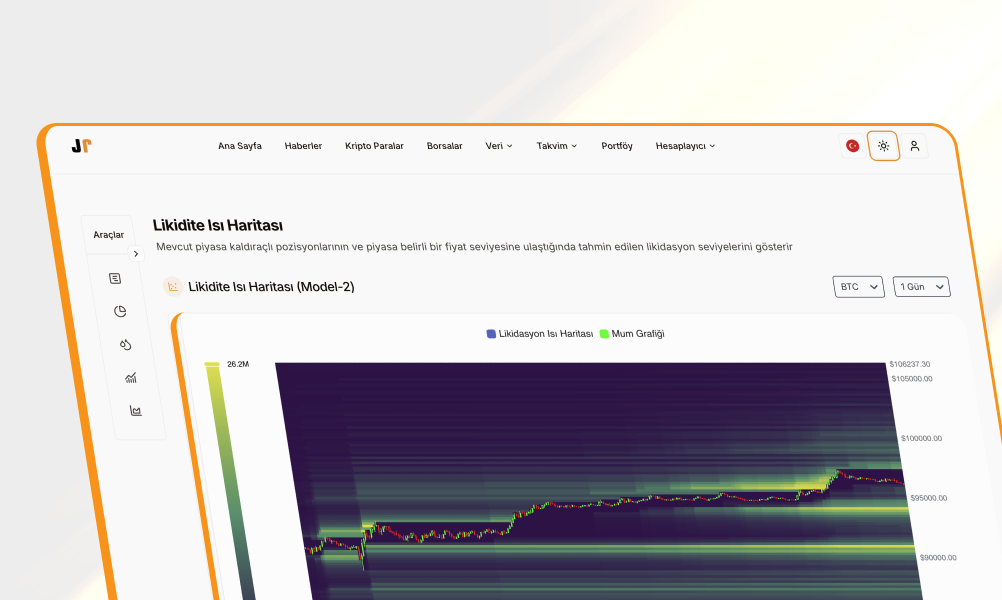Screen dimensions: 1002x600
Task: Open the Hesaplayıcı menu
Action: point(685,146)
